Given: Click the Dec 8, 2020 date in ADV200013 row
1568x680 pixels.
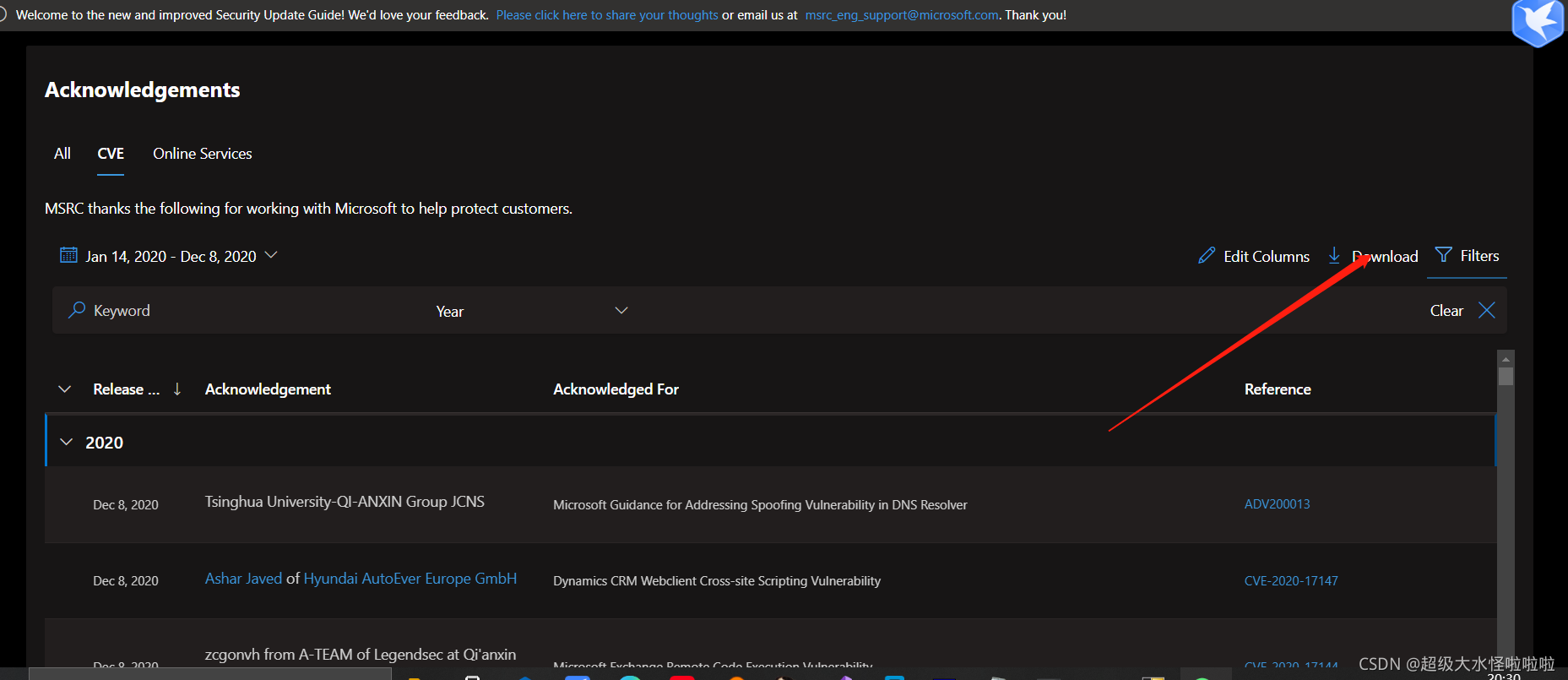Looking at the screenshot, I should [x=126, y=504].
